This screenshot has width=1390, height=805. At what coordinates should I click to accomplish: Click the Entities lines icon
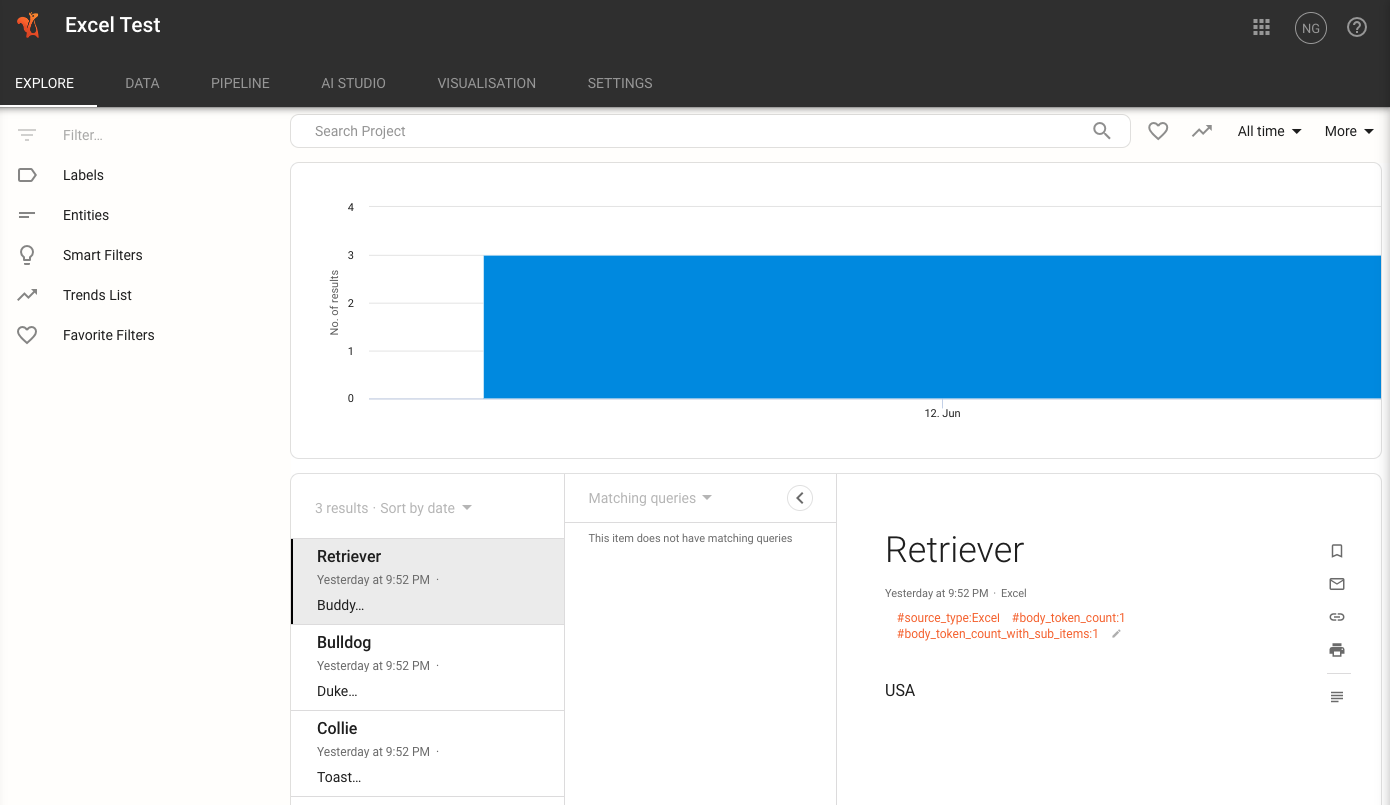tap(27, 215)
